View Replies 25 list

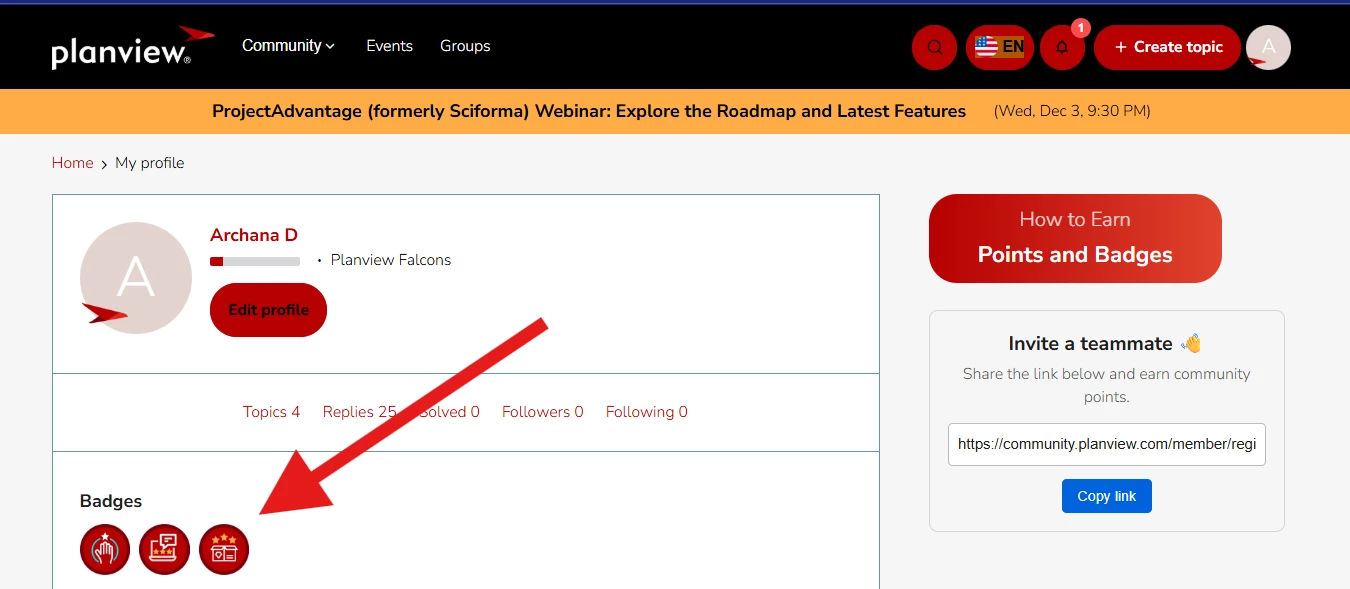pos(359,412)
